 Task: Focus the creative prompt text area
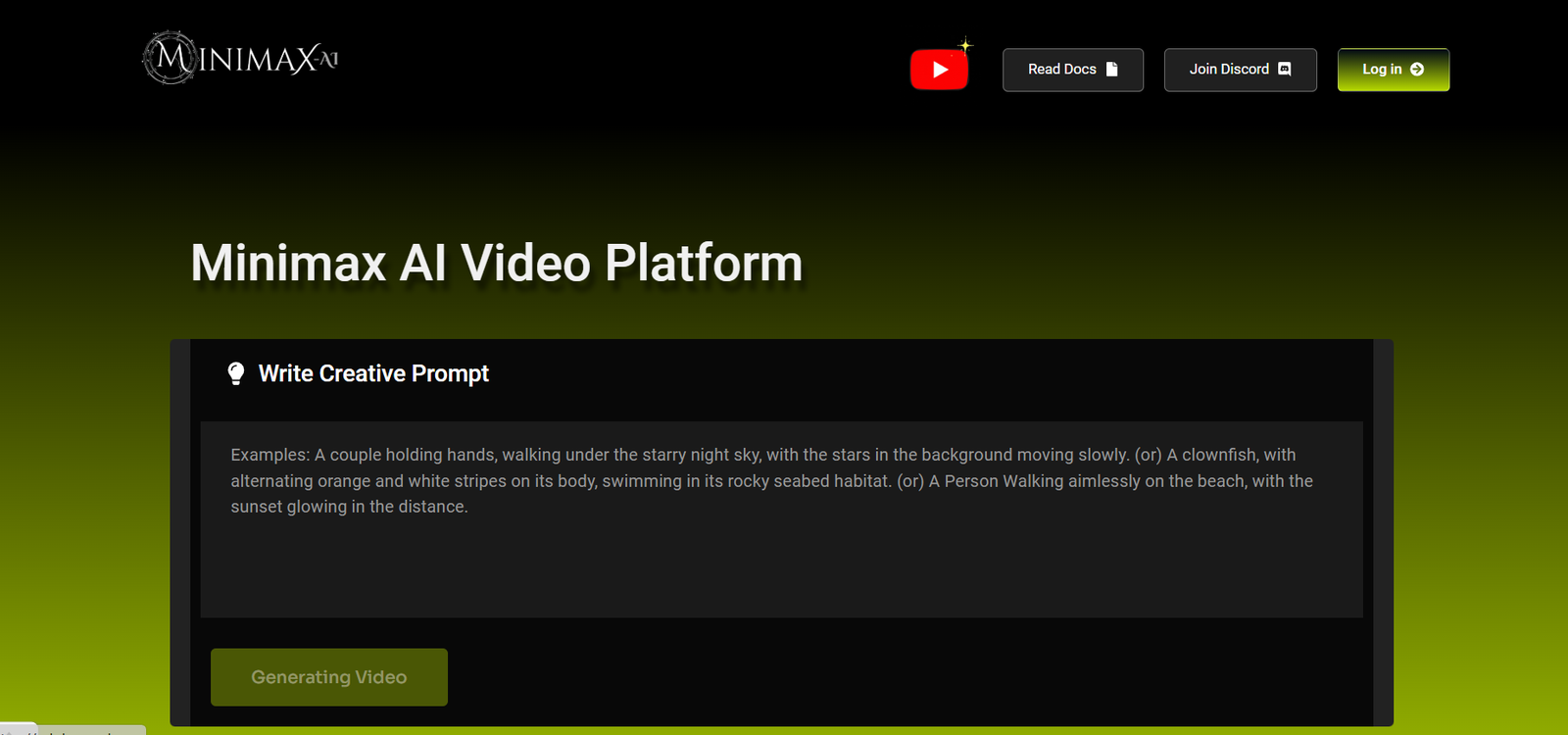pyautogui.click(x=782, y=519)
